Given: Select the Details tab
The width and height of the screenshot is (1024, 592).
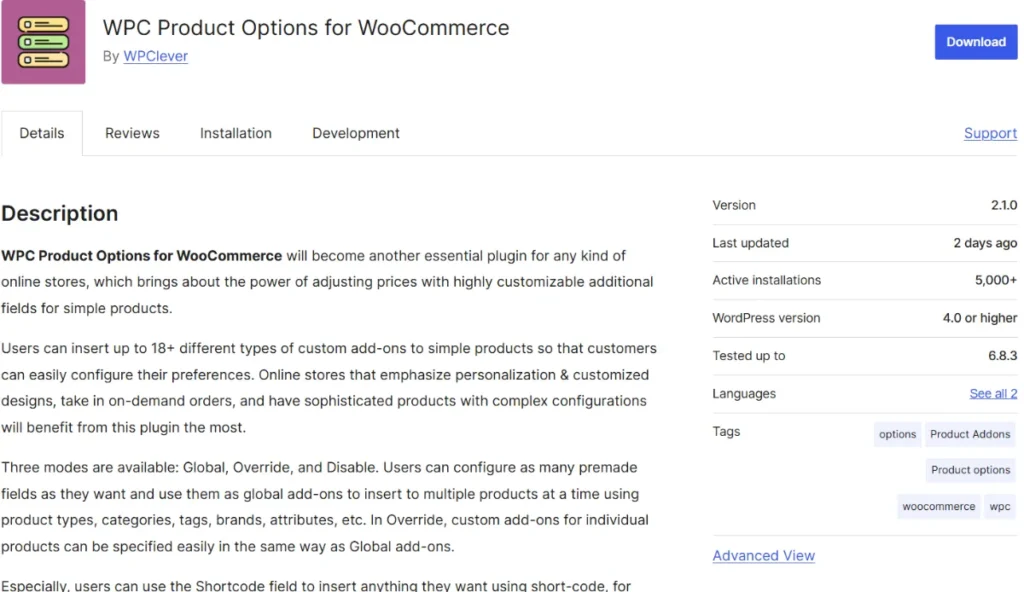Looking at the screenshot, I should 41,132.
